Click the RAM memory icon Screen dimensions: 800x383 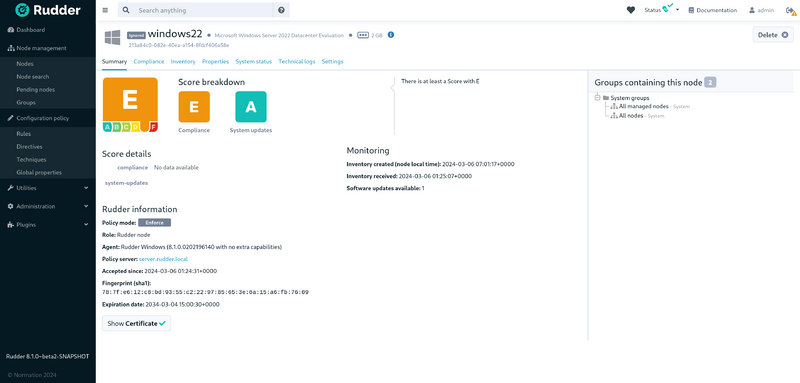tap(363, 35)
